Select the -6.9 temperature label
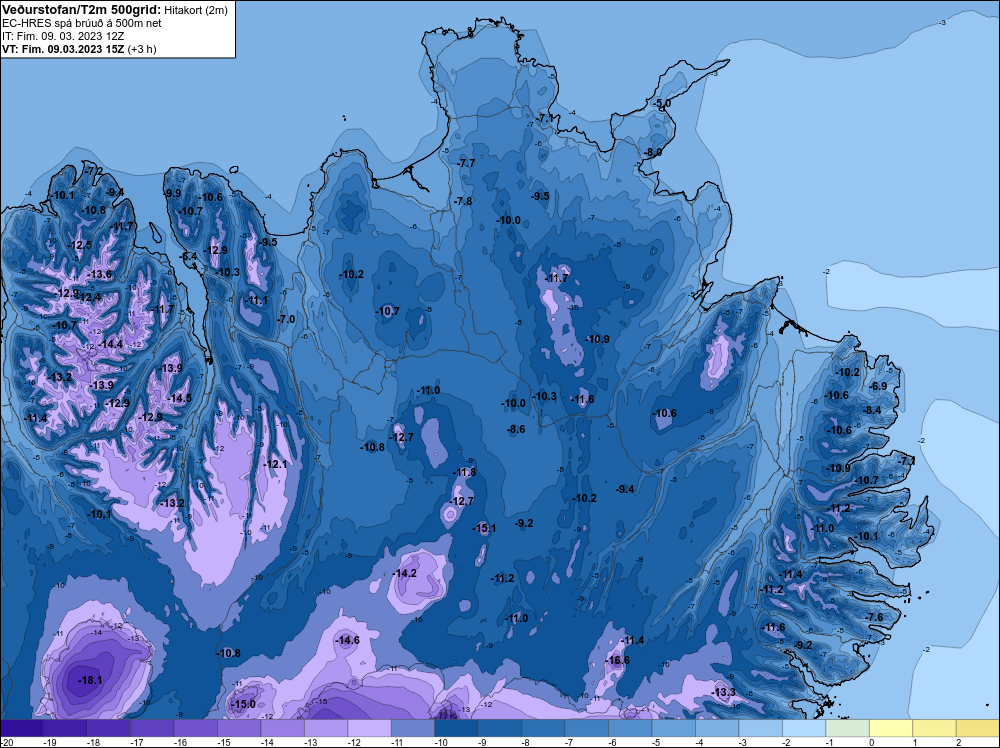The image size is (1000, 748). 878,386
